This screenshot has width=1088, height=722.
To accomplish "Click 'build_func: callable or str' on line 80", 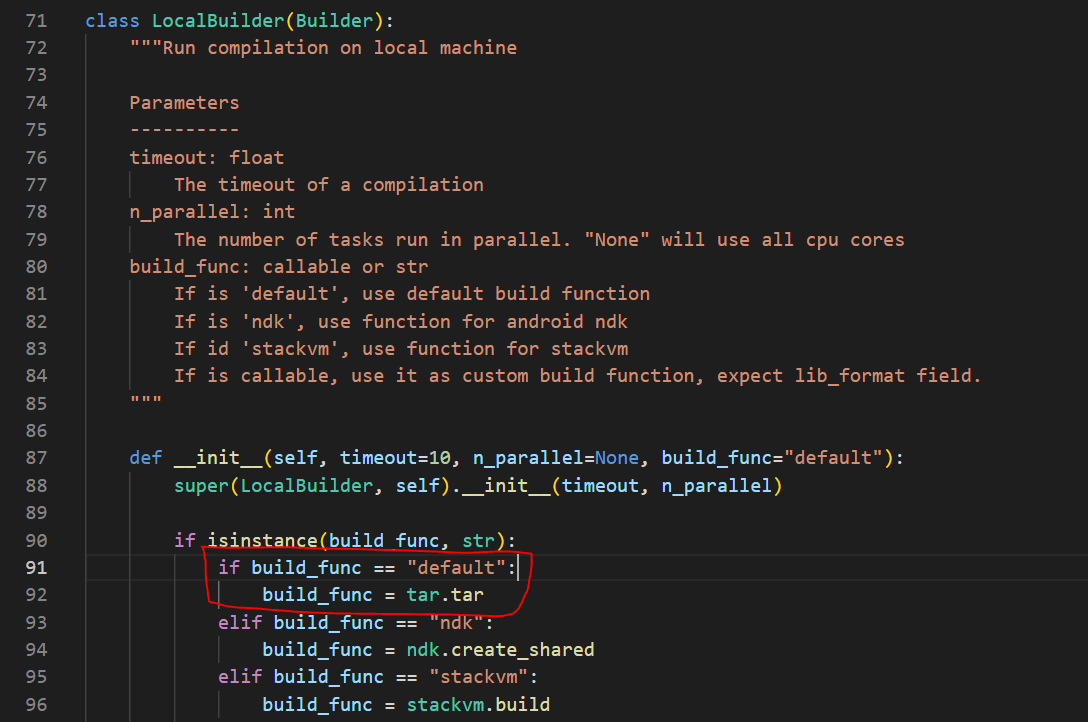I will [279, 266].
